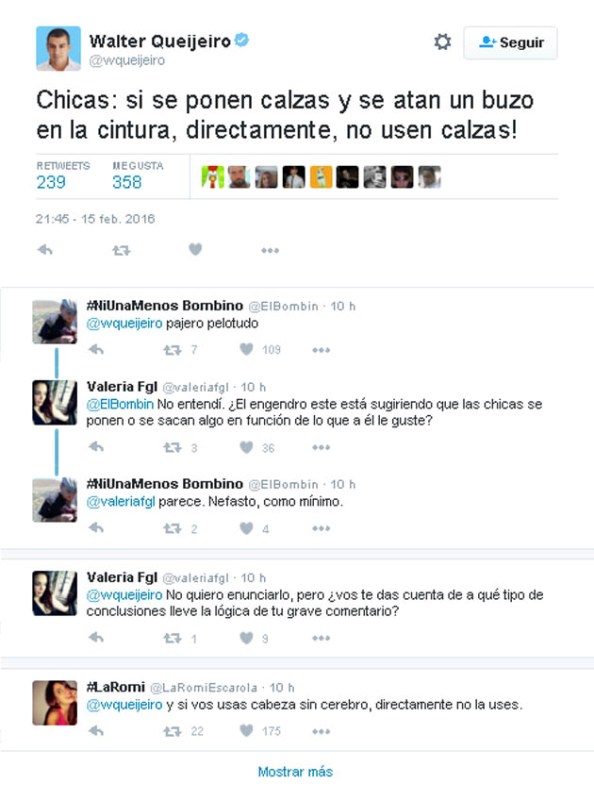Like the main tweet with the heart icon
This screenshot has height=800, width=594.
(x=195, y=249)
